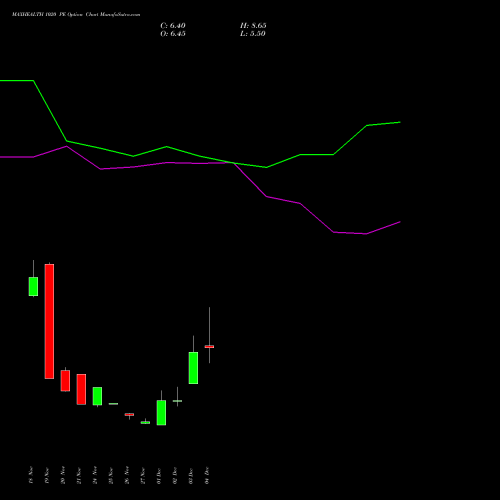Viewport: 500px width, 500px height.
Task: Select the 21 Nov date label
Action: (79, 475)
